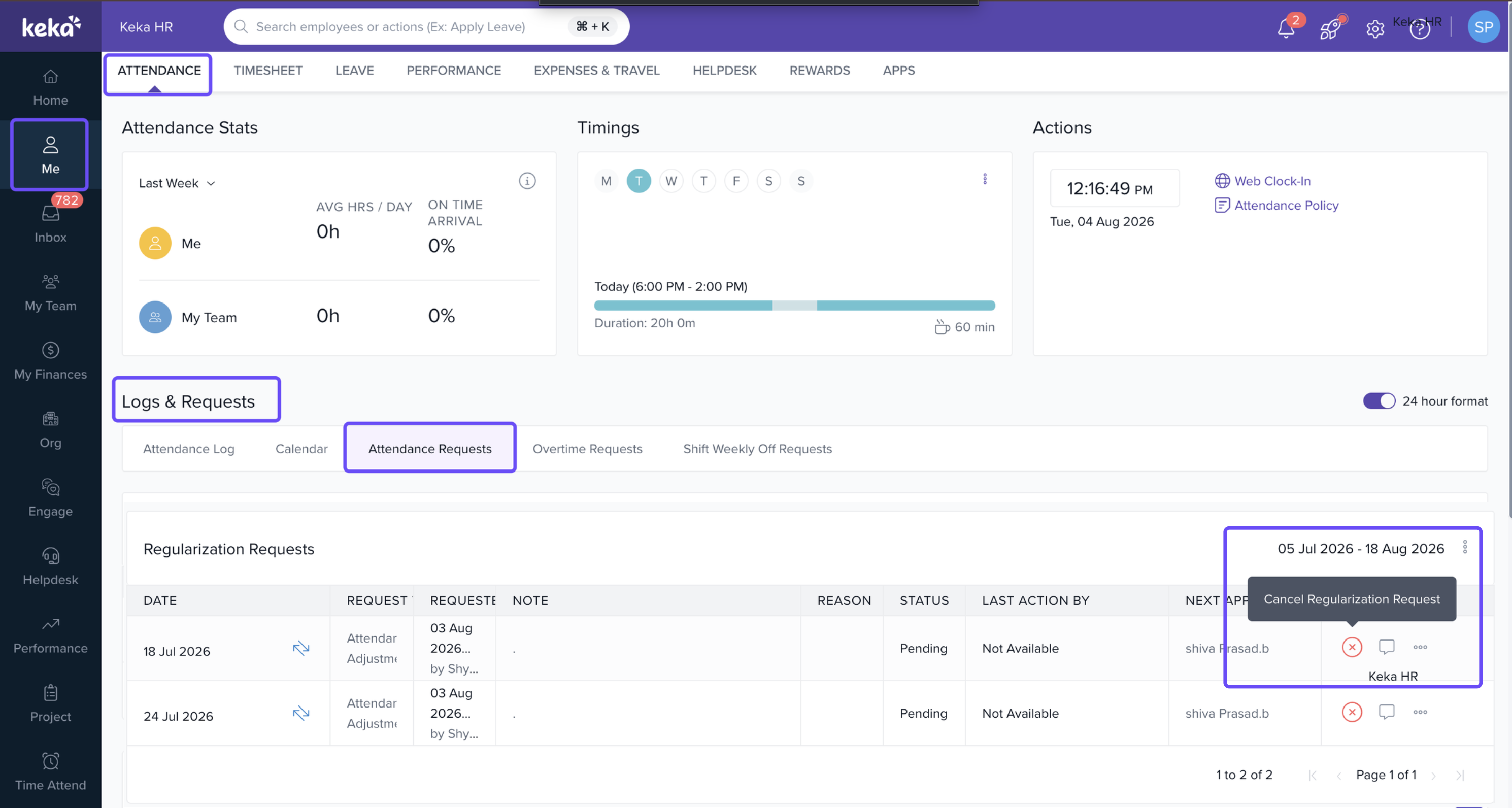The image size is (1512, 808).
Task: Switch to Calendar sub-tab
Action: click(x=301, y=448)
